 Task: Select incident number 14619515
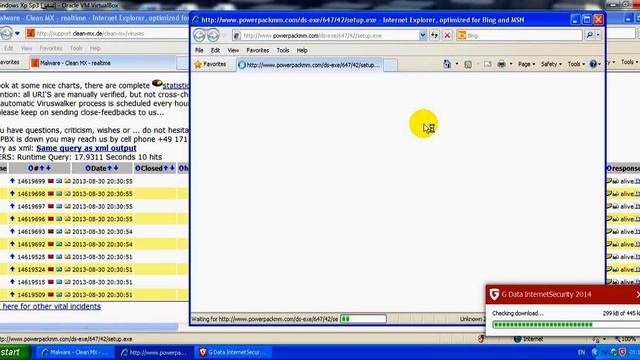[31, 282]
